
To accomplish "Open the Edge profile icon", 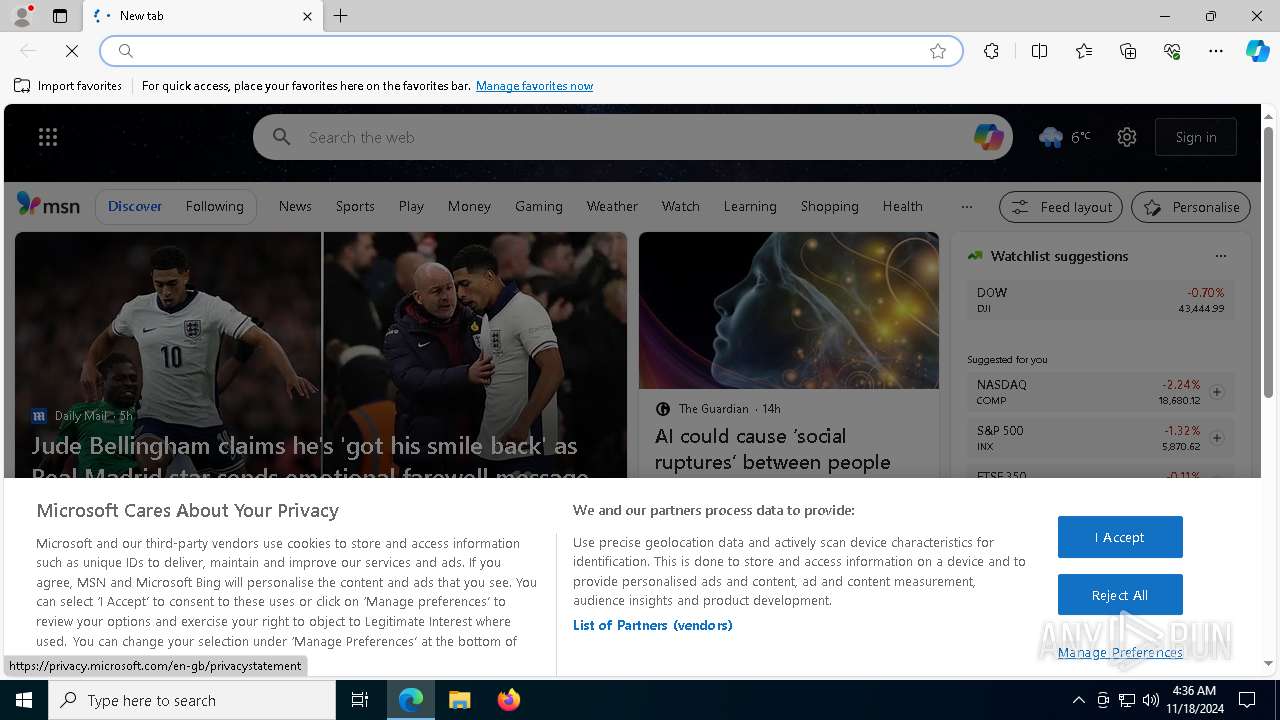I will click(22, 16).
